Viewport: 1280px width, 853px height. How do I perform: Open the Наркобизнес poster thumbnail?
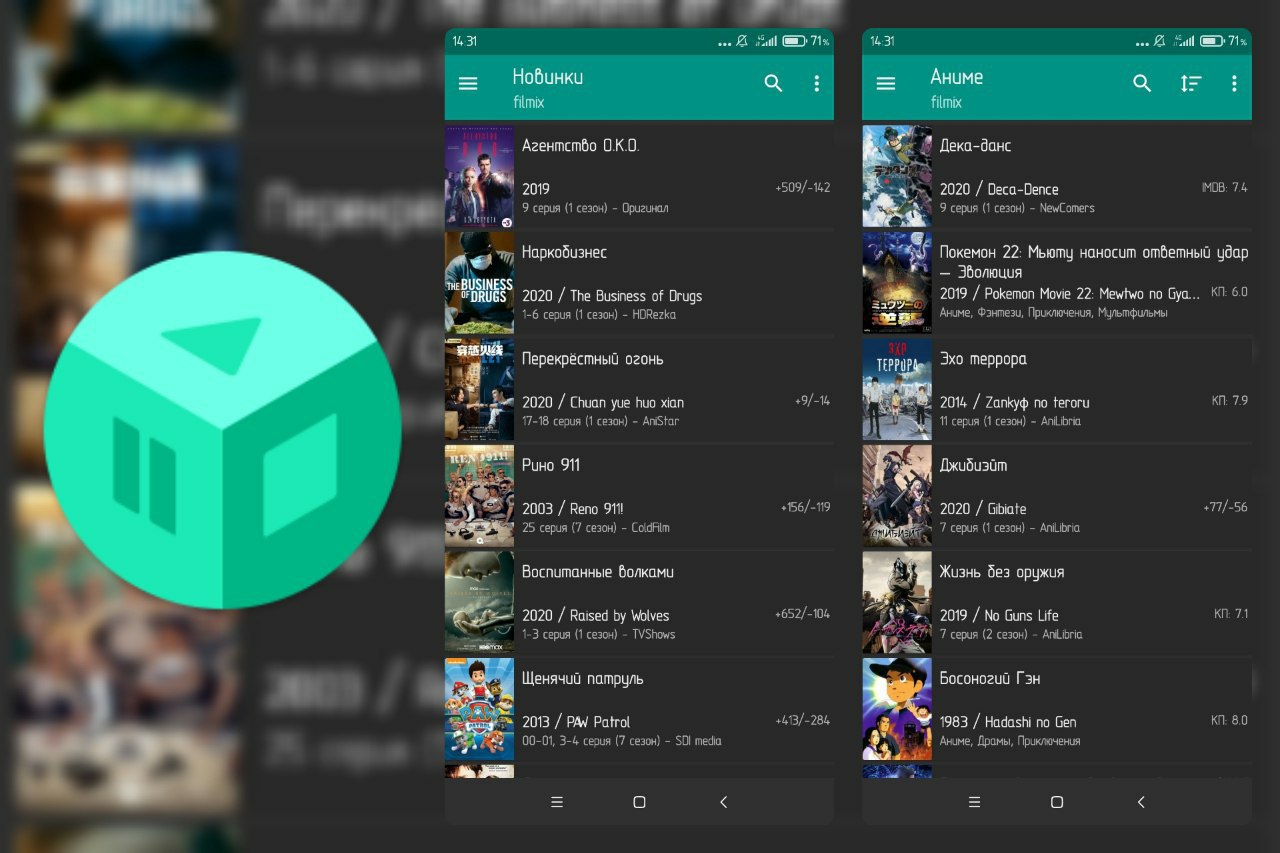tap(479, 283)
